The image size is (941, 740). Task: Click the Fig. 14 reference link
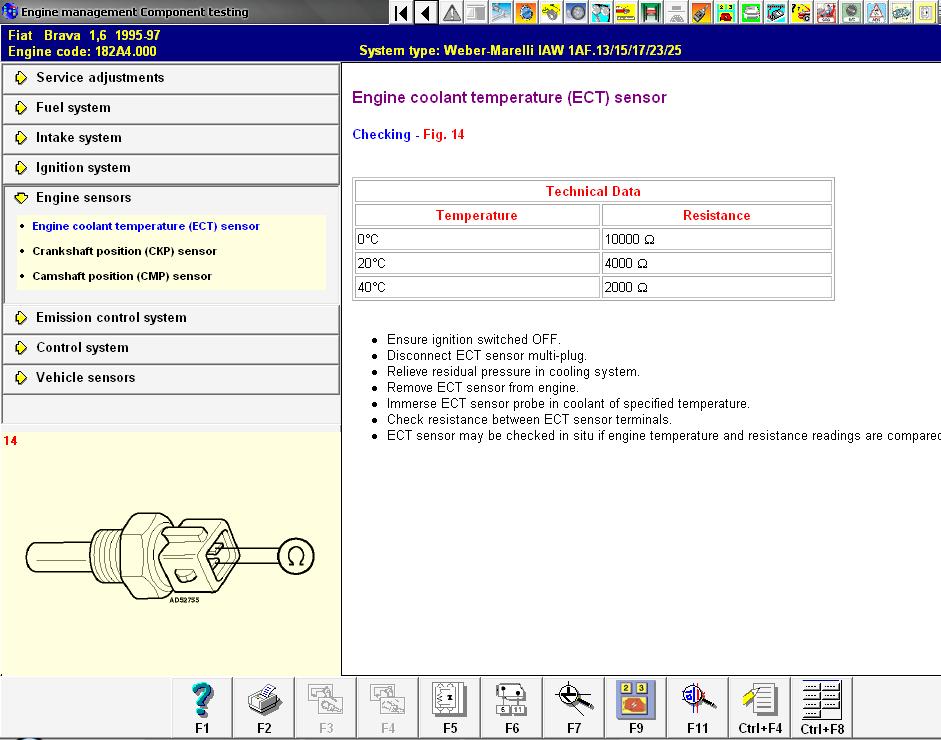[443, 135]
